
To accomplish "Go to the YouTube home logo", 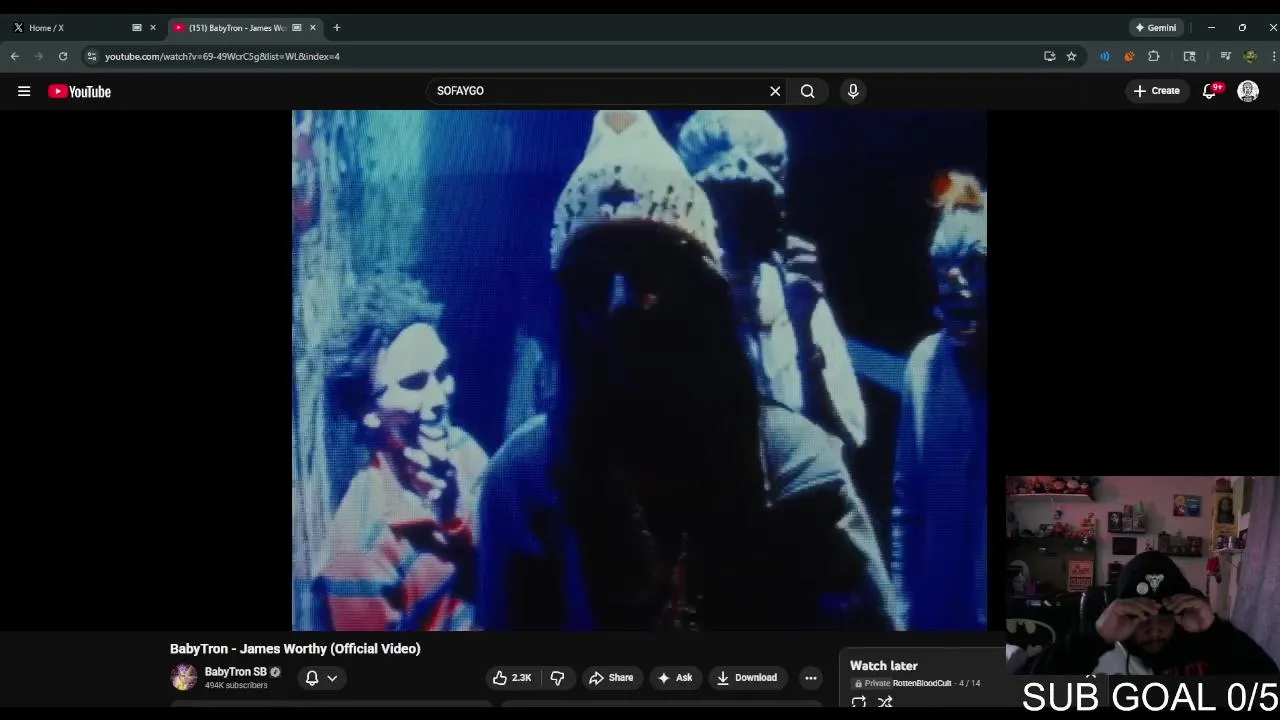I will (80, 91).
